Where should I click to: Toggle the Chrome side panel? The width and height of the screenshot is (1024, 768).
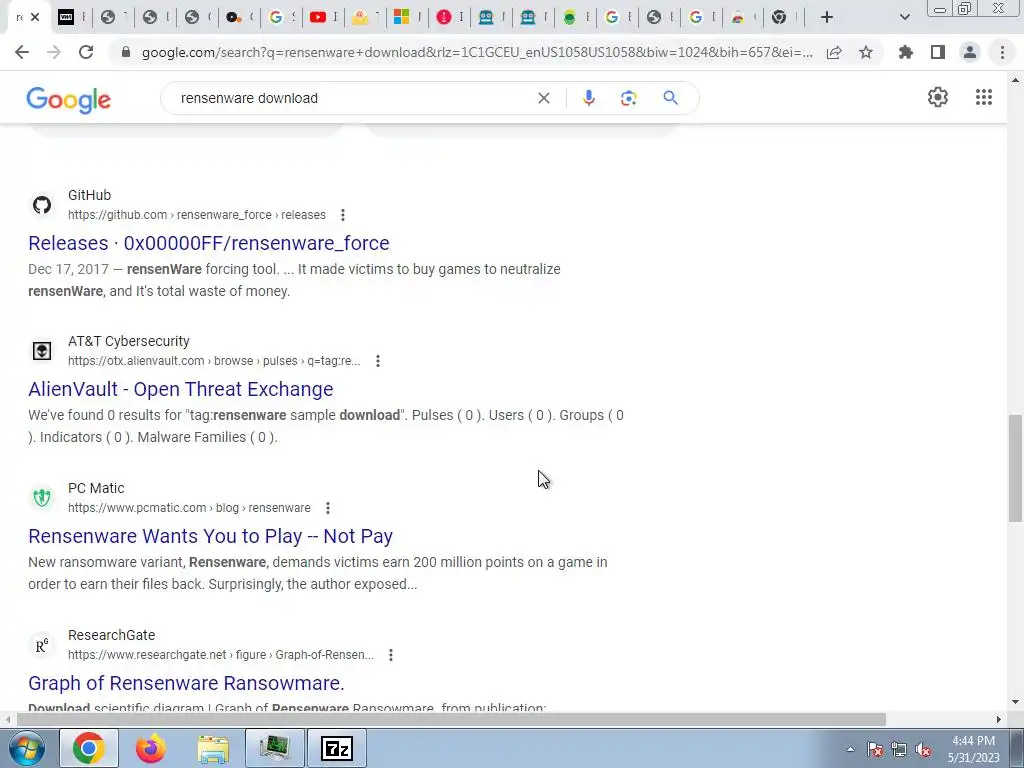[x=938, y=52]
